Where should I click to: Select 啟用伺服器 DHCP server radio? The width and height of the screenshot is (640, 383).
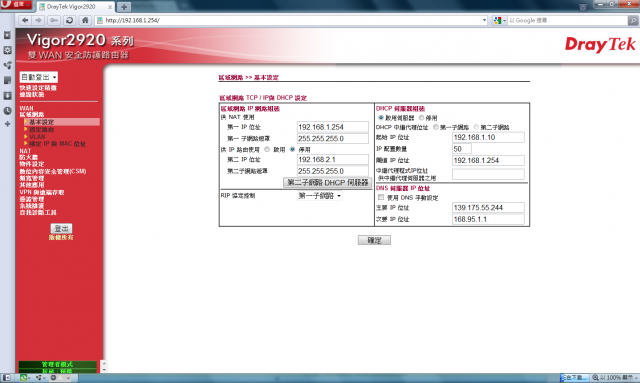coord(381,118)
